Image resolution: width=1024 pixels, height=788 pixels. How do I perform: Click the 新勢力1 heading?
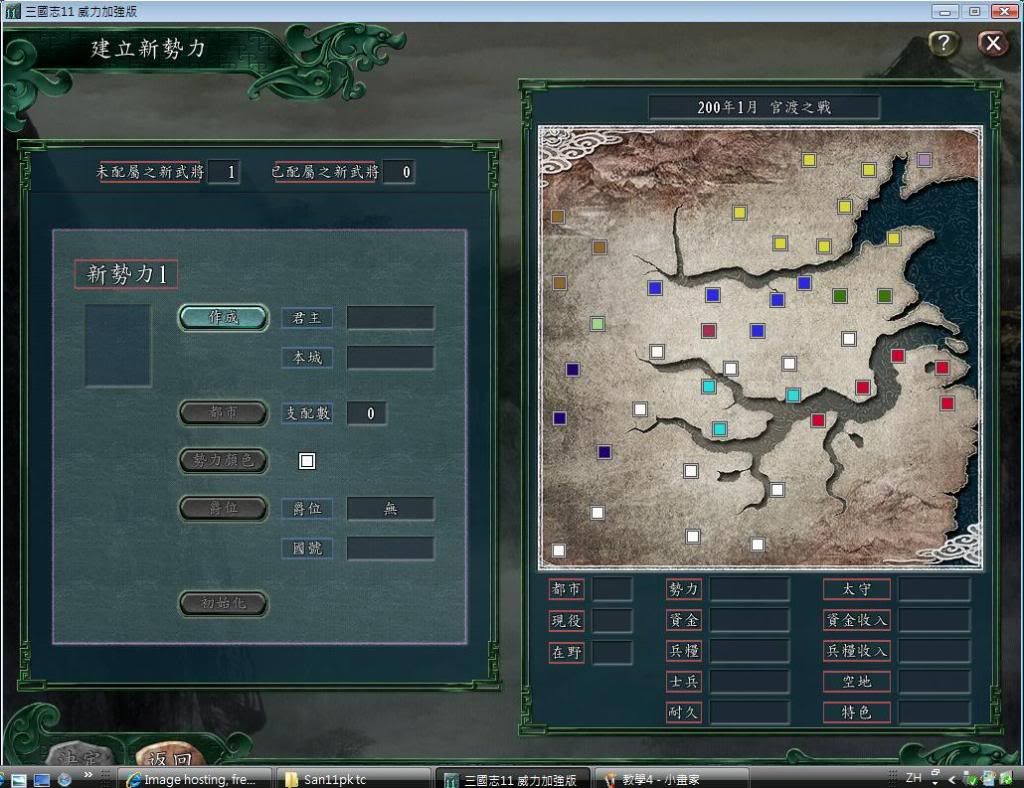[x=126, y=274]
